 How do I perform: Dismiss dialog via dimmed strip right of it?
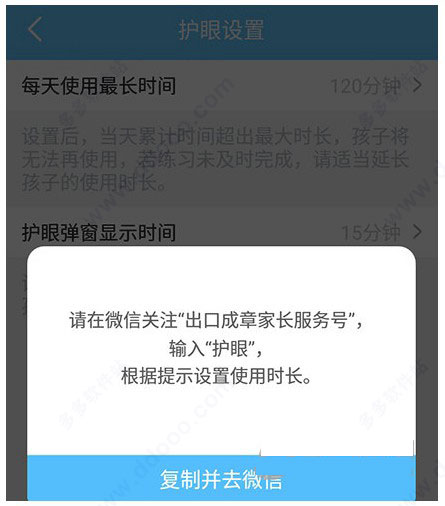pos(427,373)
